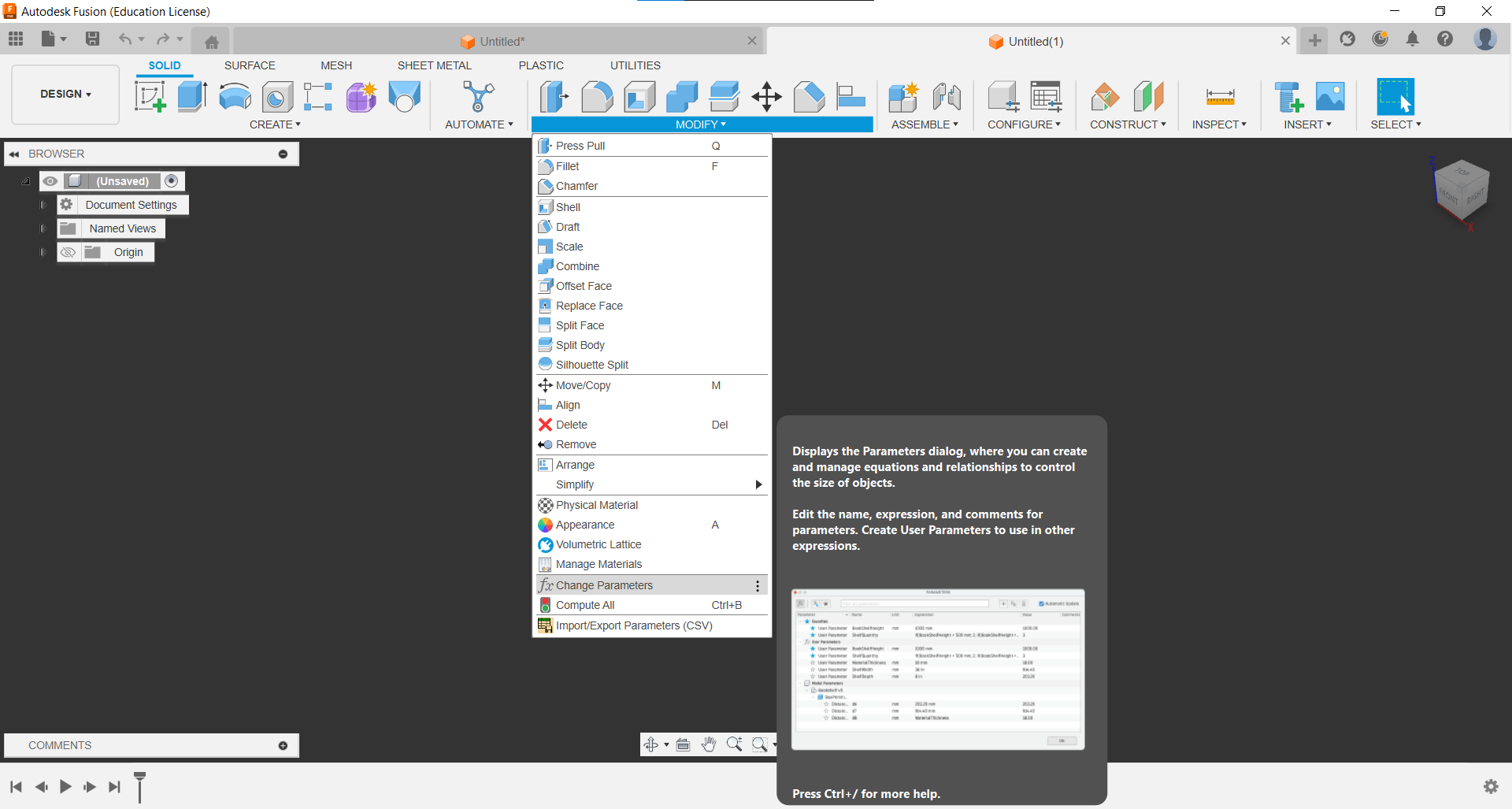Screen dimensions: 1512x809
Task: Open timeline settings gear at bottom right
Action: click(1491, 786)
